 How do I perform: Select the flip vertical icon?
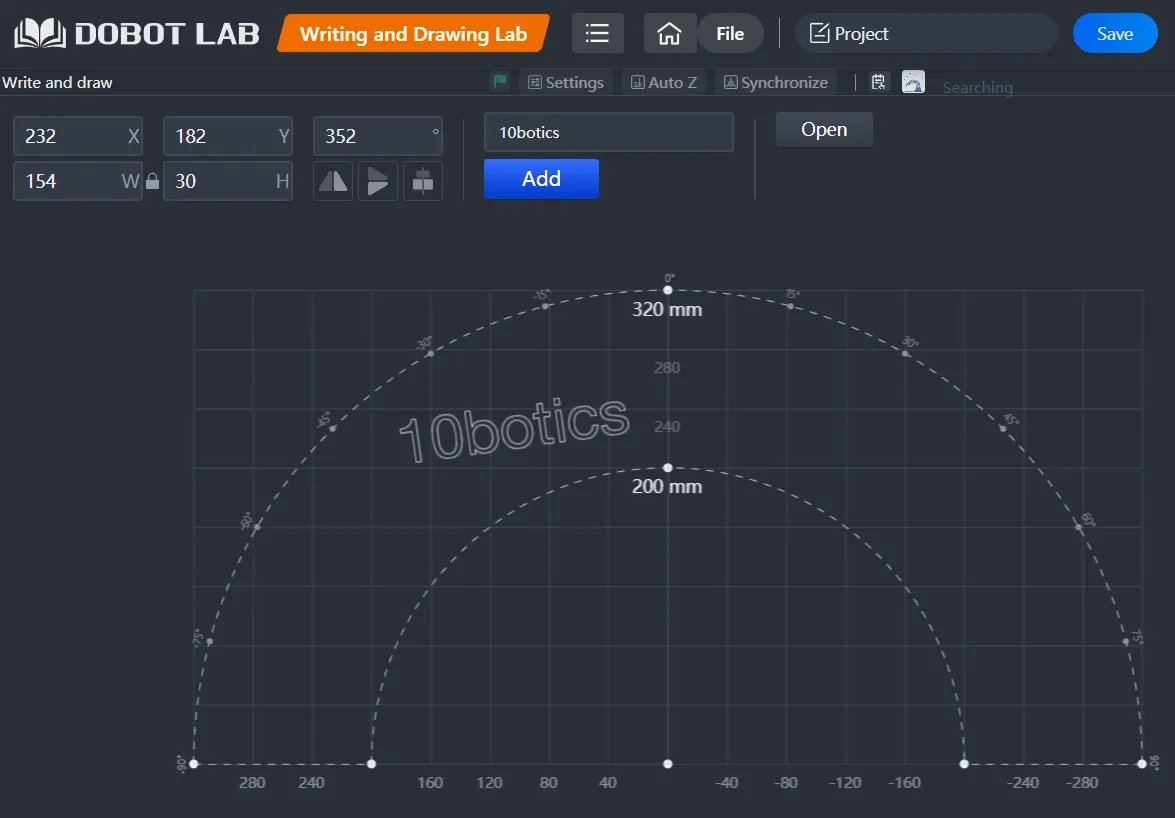click(x=378, y=181)
